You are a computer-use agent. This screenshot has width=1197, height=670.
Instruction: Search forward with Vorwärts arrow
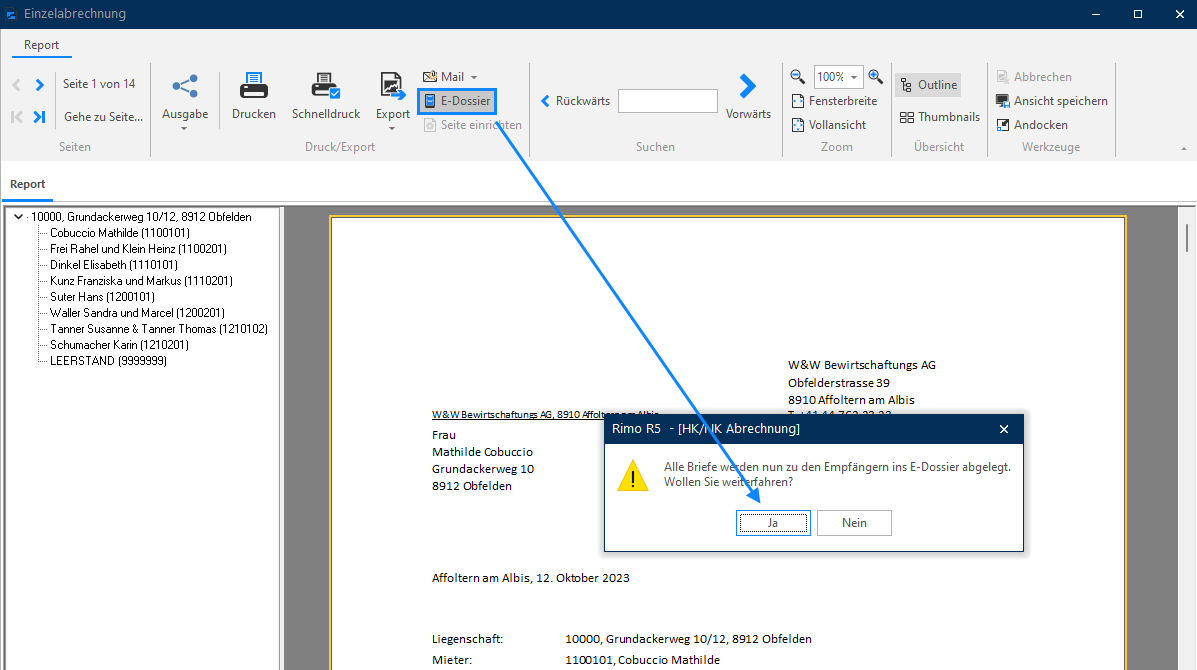pyautogui.click(x=747, y=86)
